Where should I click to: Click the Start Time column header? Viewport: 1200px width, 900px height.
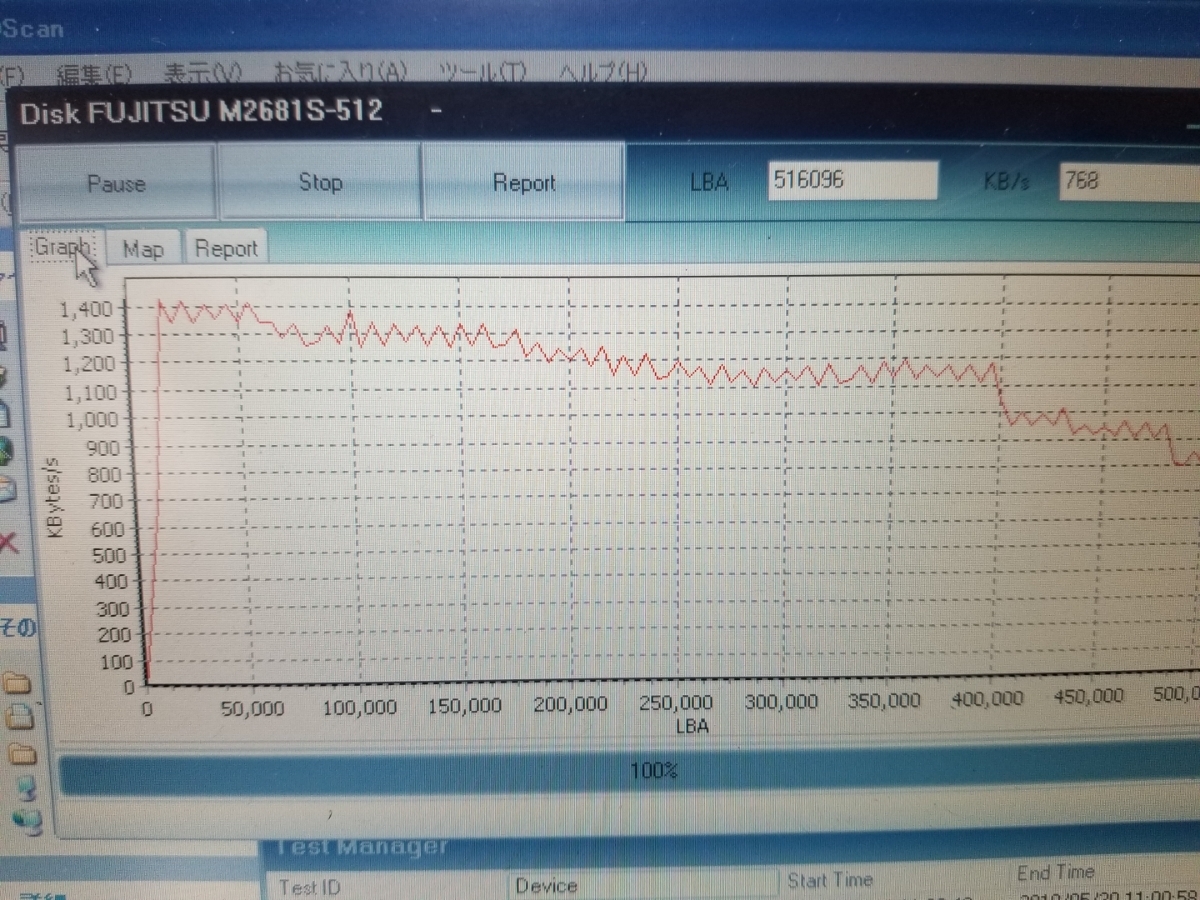coord(830,881)
